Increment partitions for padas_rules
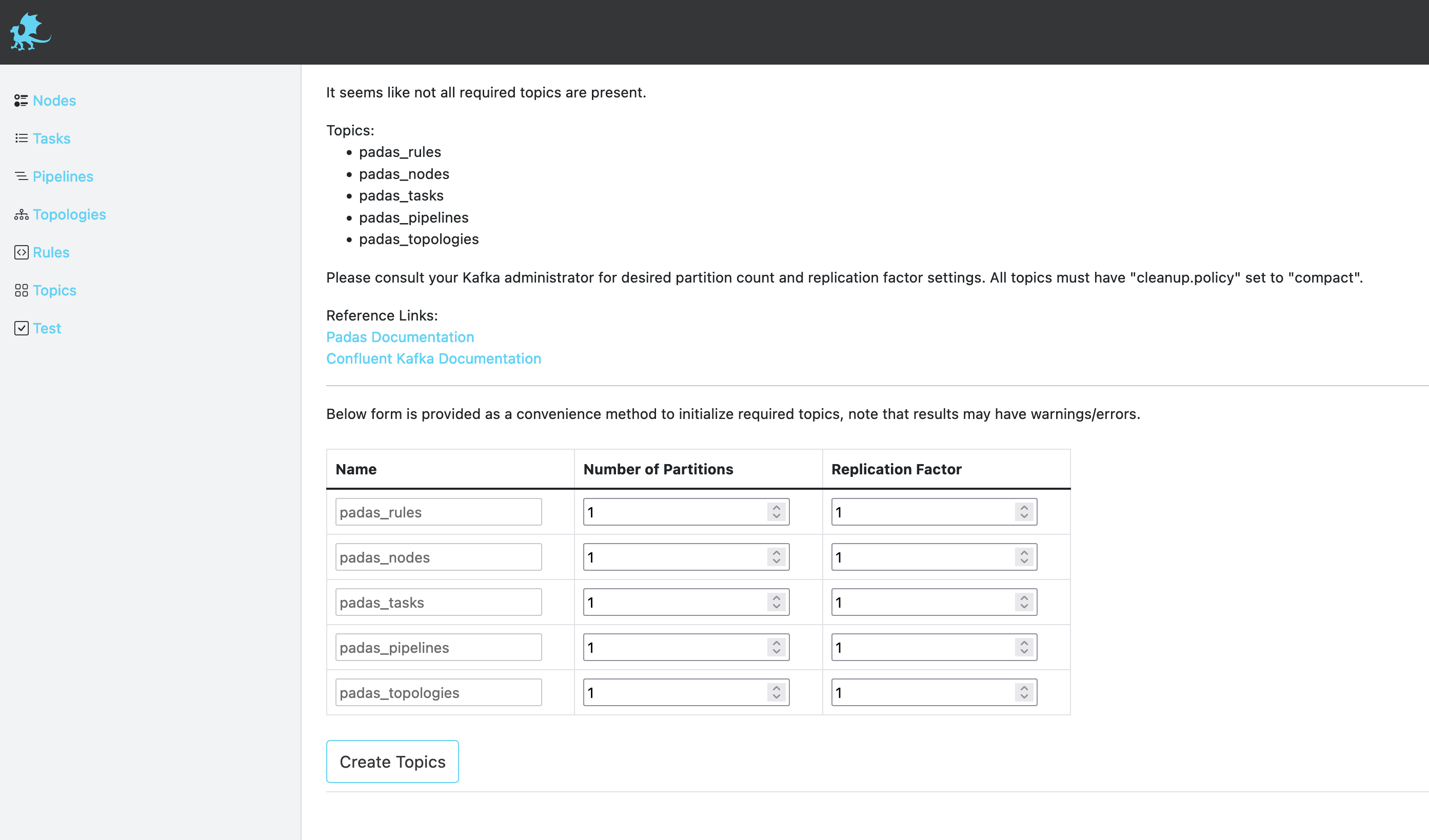1429x840 pixels. [x=777, y=508]
